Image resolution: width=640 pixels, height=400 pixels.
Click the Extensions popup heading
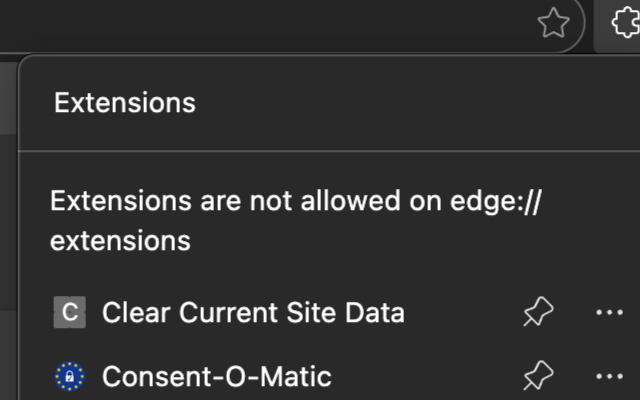pyautogui.click(x=124, y=102)
